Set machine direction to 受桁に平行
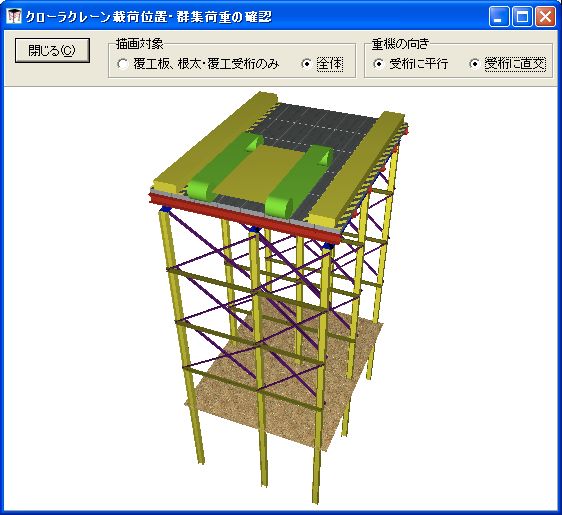This screenshot has height=515, width=562. tap(410, 64)
